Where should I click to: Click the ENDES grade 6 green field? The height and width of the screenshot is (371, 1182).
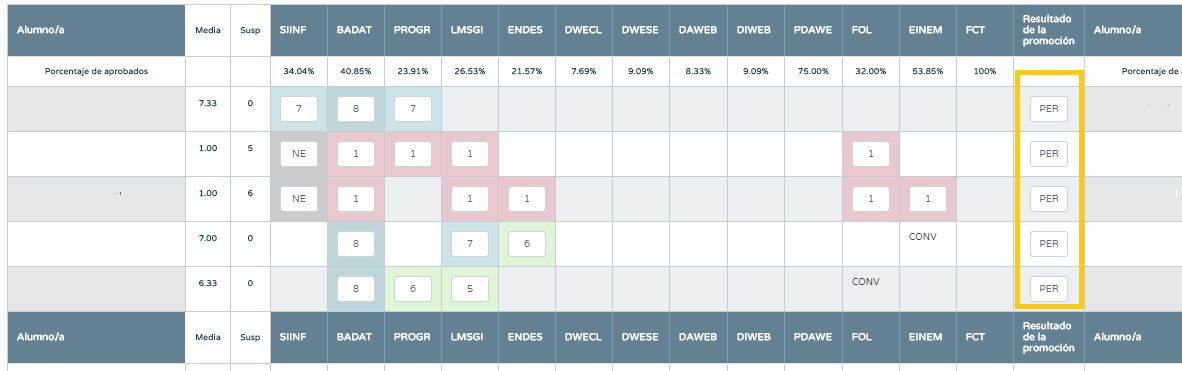click(x=527, y=244)
